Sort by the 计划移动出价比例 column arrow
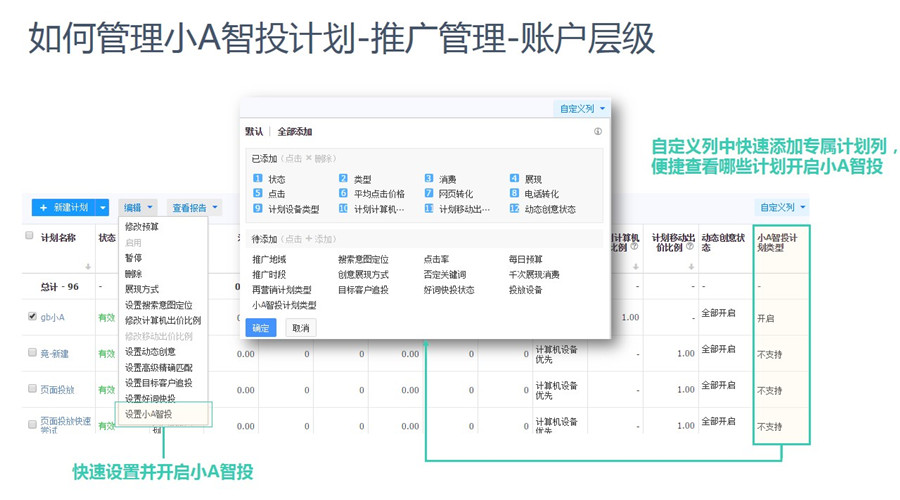Image resolution: width=900 pixels, height=500 pixels. click(x=691, y=266)
